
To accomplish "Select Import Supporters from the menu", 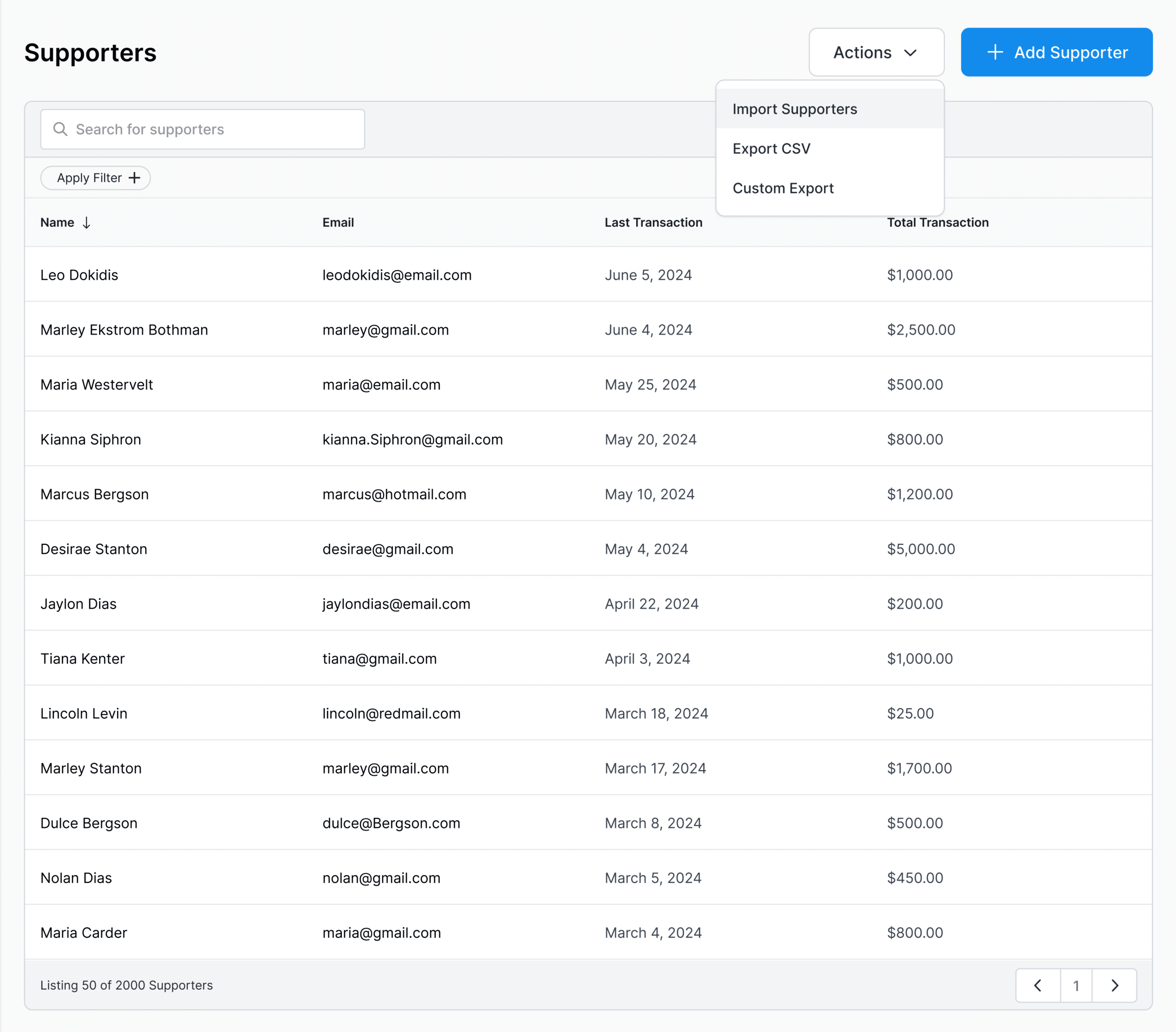I will point(795,109).
